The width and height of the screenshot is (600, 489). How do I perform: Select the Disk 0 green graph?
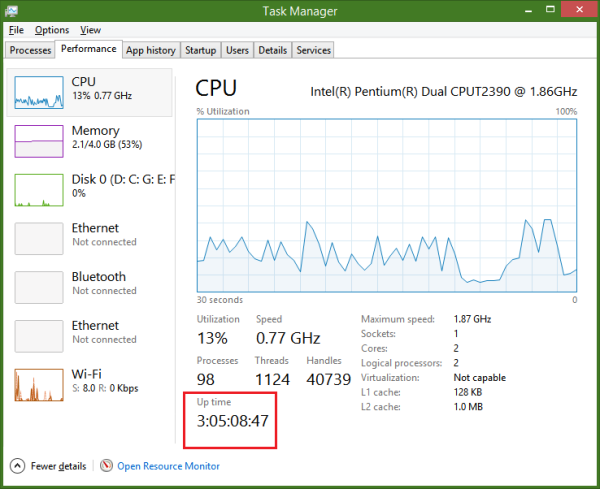(x=39, y=190)
